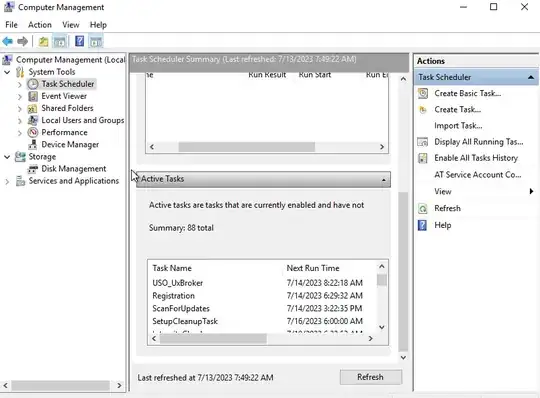Click the Local Users and Groups icon
The width and height of the screenshot is (540, 398).
pyautogui.click(x=33, y=121)
